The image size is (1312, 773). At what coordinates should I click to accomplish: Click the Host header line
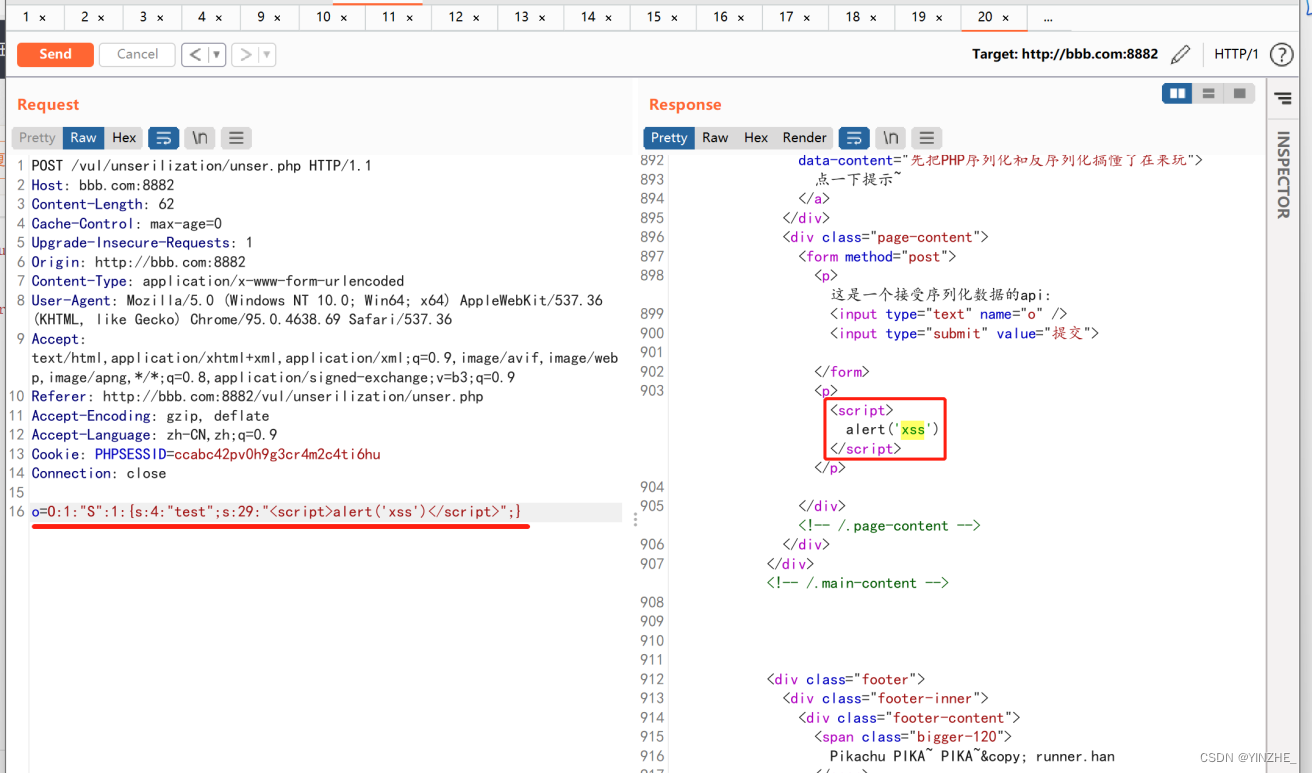click(x=103, y=185)
